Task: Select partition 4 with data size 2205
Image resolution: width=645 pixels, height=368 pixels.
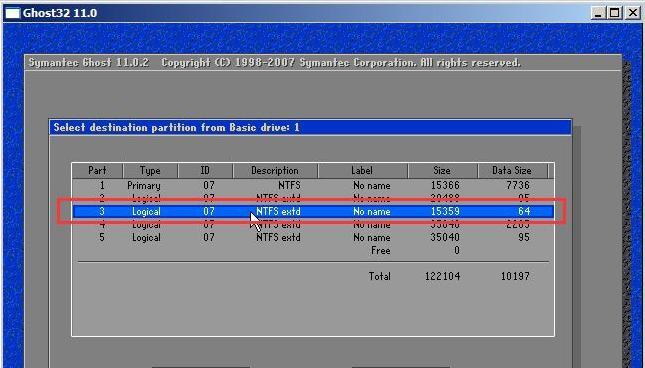Action: click(x=313, y=225)
